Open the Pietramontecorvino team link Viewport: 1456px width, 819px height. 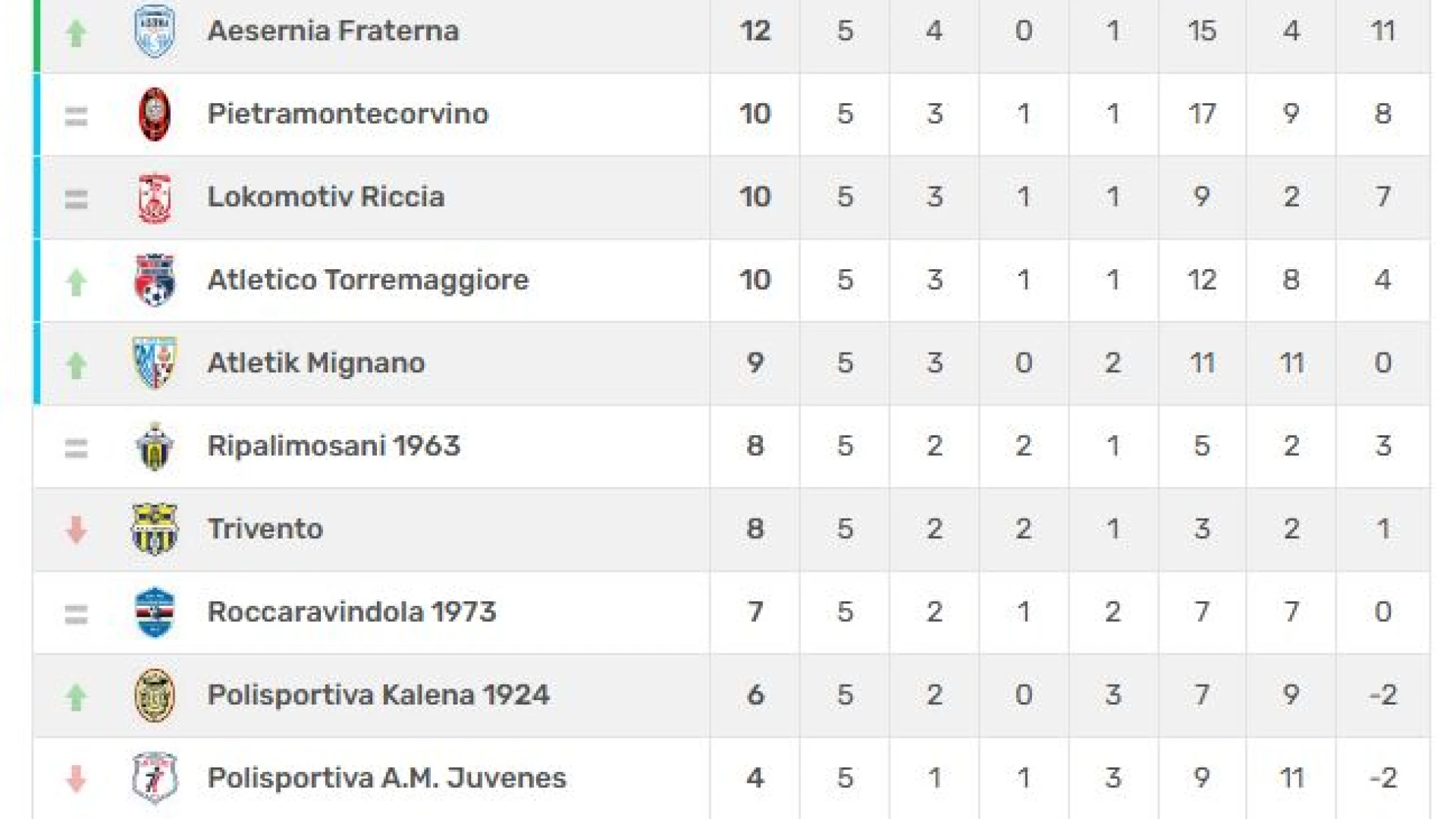pyautogui.click(x=348, y=114)
